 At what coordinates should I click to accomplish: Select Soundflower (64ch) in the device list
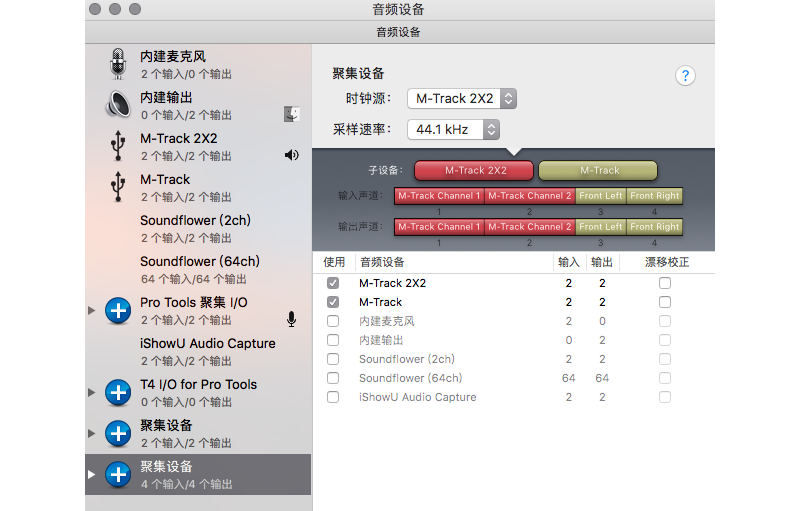click(198, 270)
